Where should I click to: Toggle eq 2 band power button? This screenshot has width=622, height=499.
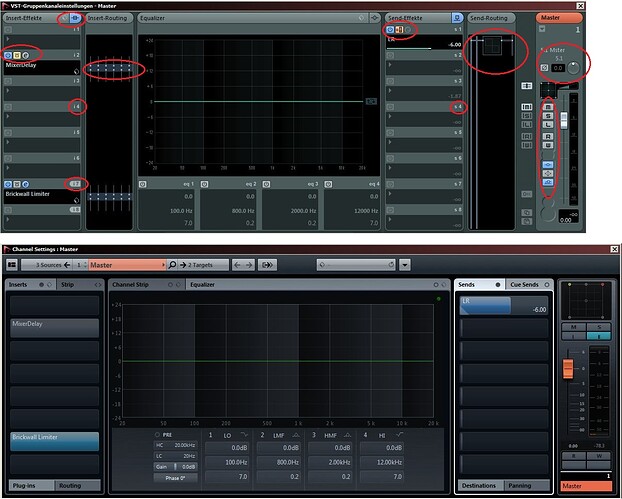click(205, 184)
